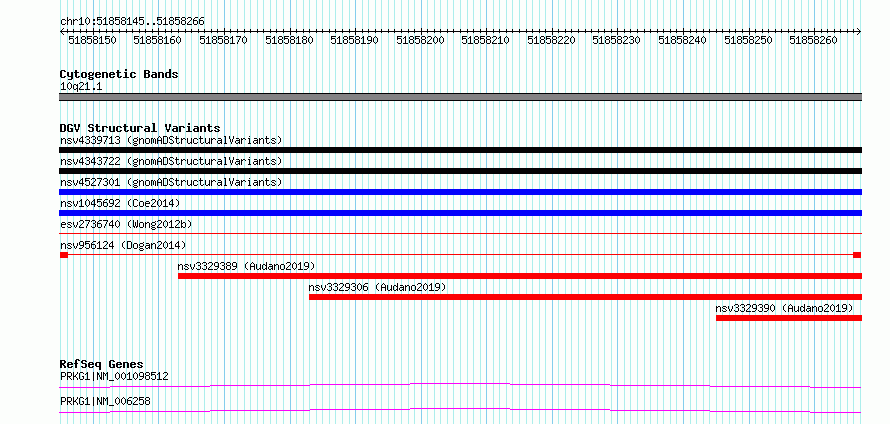The image size is (890, 424).
Task: Click the RefSeq Genes track heading
Action: coord(102,364)
